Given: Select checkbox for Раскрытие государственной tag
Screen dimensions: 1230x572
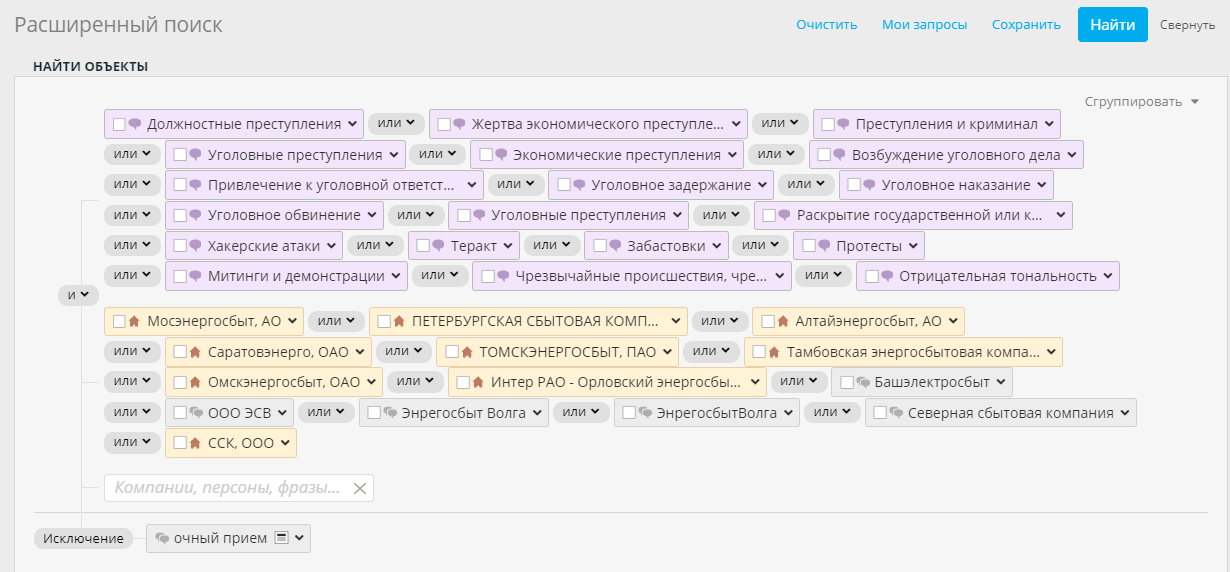Looking at the screenshot, I should (x=769, y=215).
